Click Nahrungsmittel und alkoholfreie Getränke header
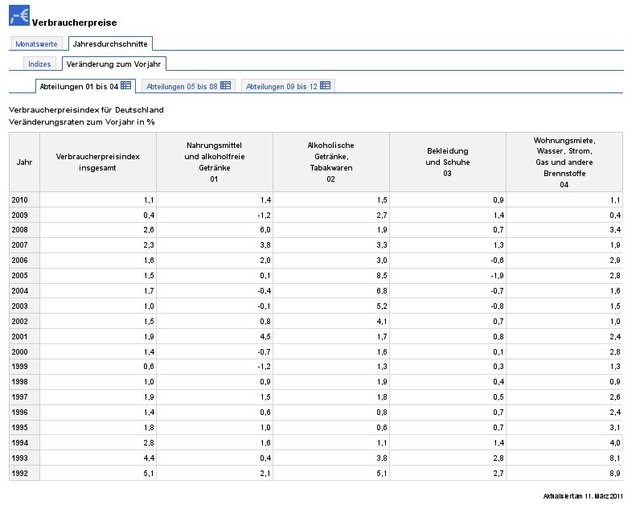 pos(214,162)
